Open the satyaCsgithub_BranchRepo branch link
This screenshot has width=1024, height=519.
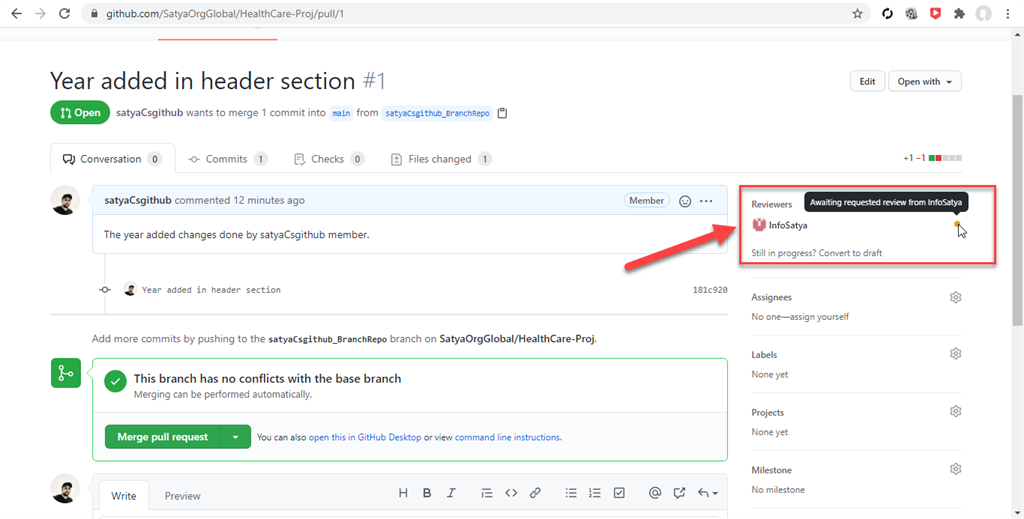[437, 113]
